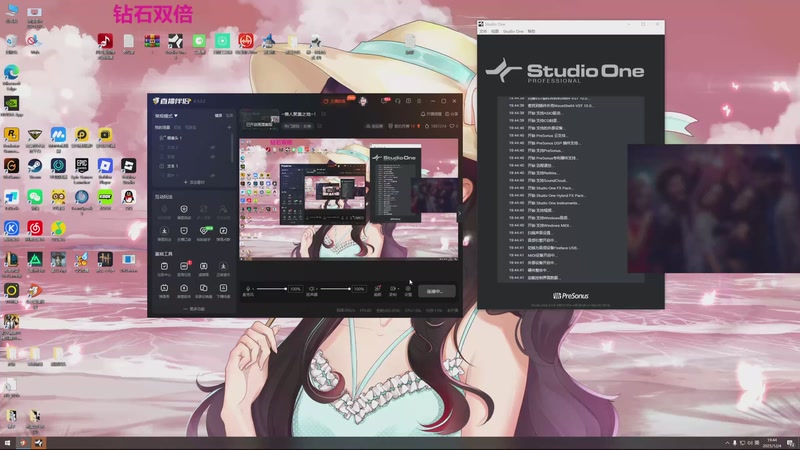The height and width of the screenshot is (450, 800).
Task: Open the message icon with red badge
Action: [385, 101]
